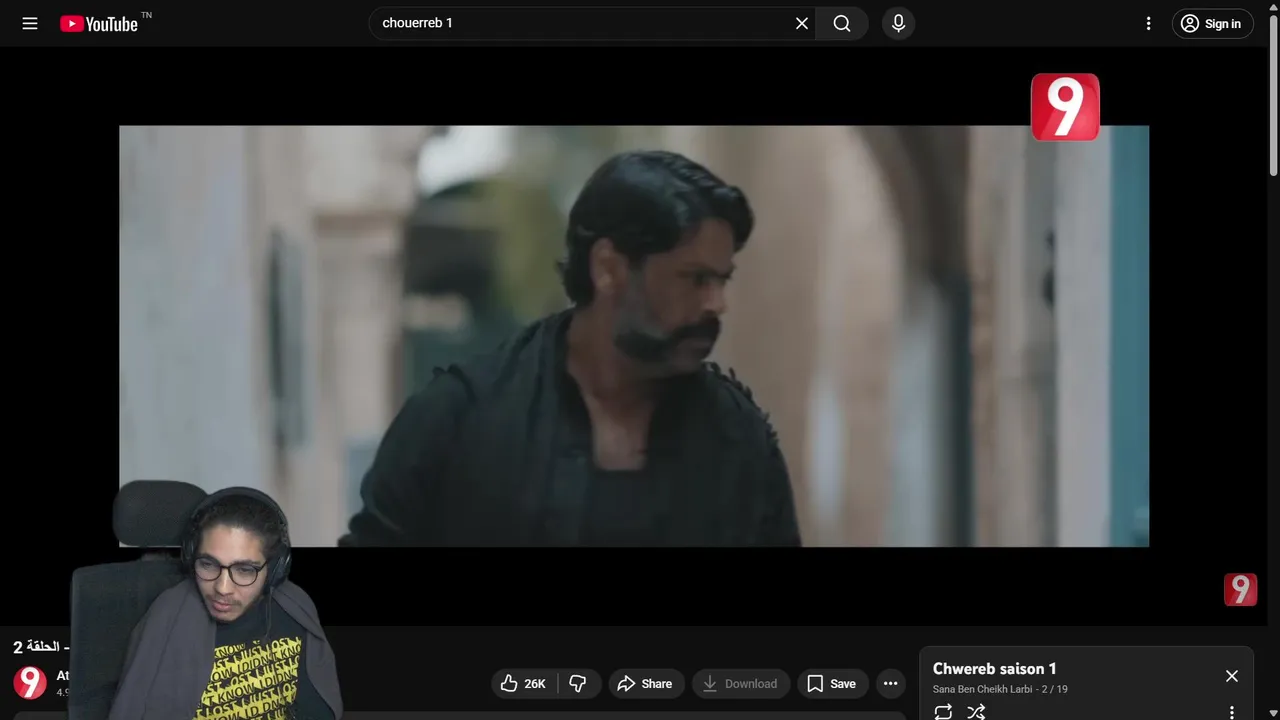Click the video player area

[634, 336]
